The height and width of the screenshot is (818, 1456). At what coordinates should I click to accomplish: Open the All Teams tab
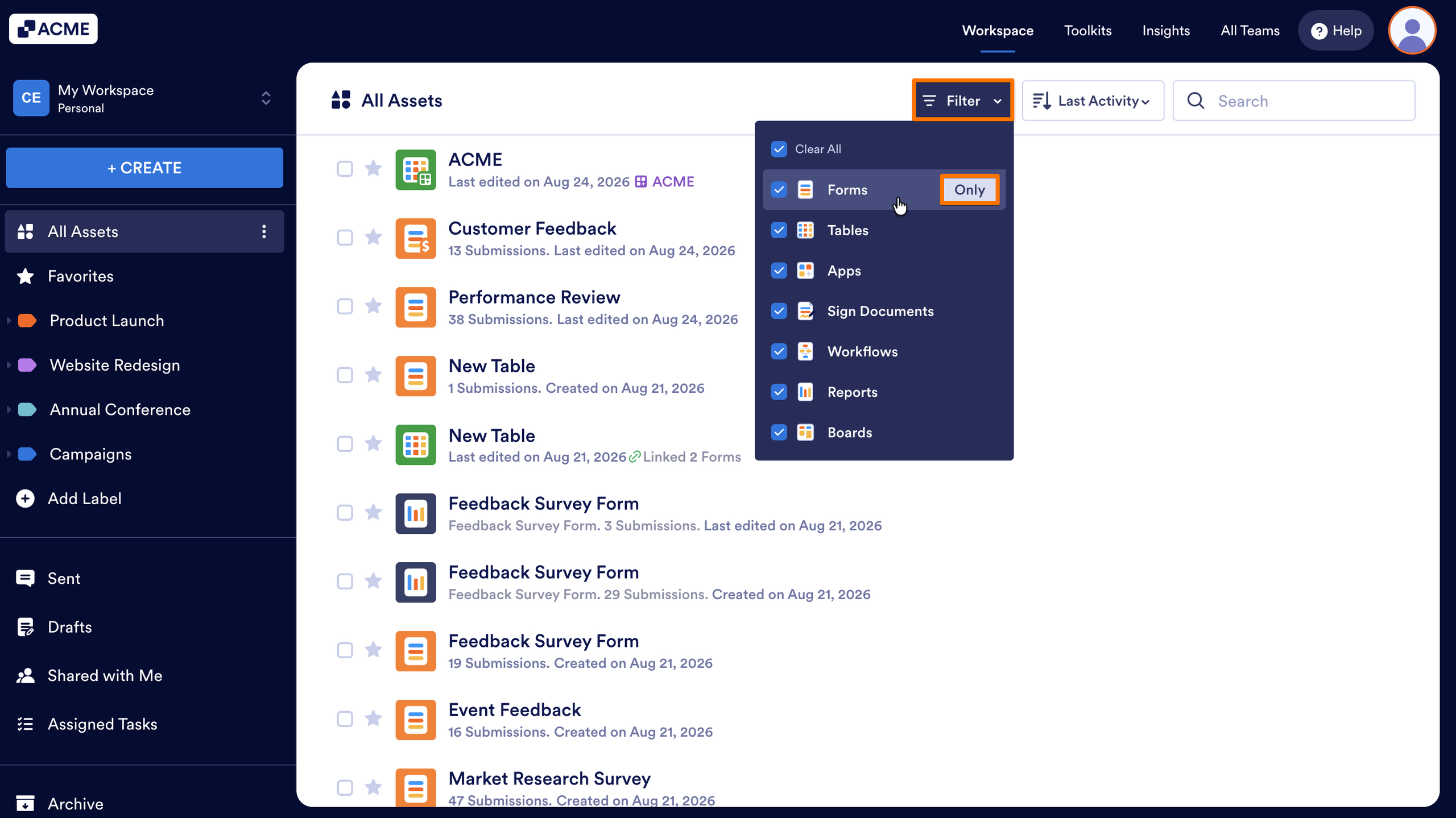[1250, 31]
